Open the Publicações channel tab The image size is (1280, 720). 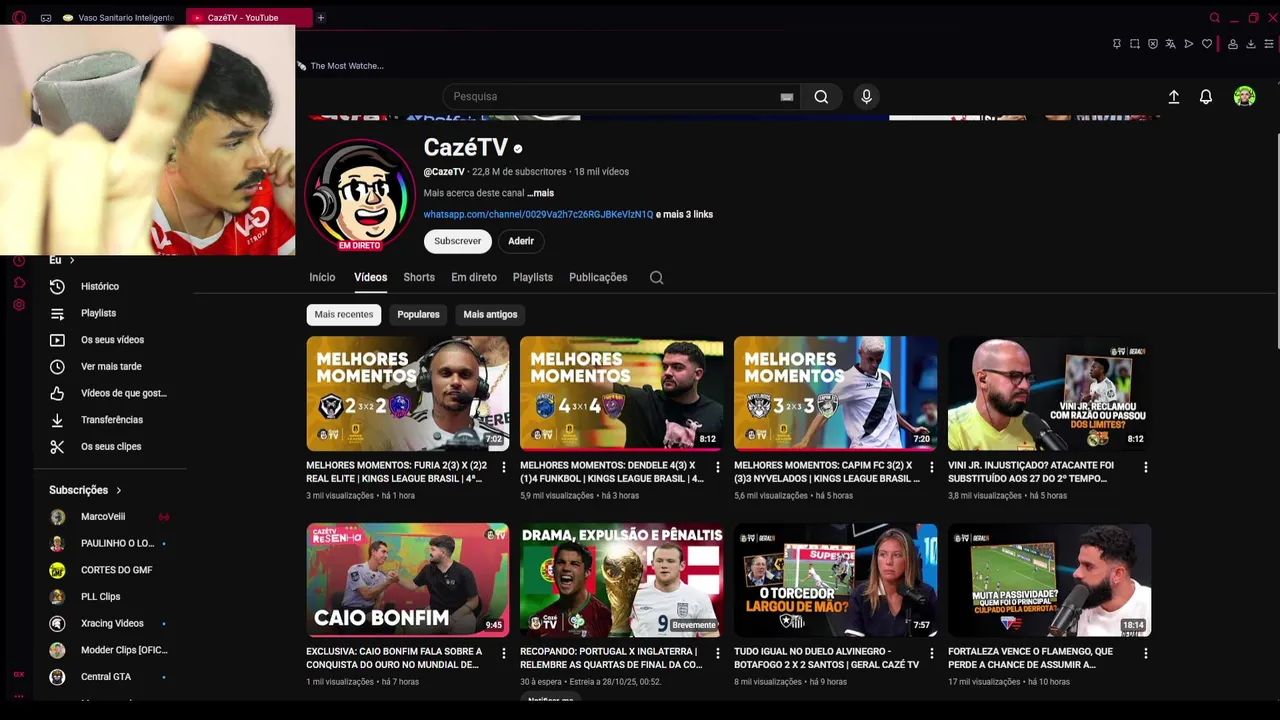[598, 277]
